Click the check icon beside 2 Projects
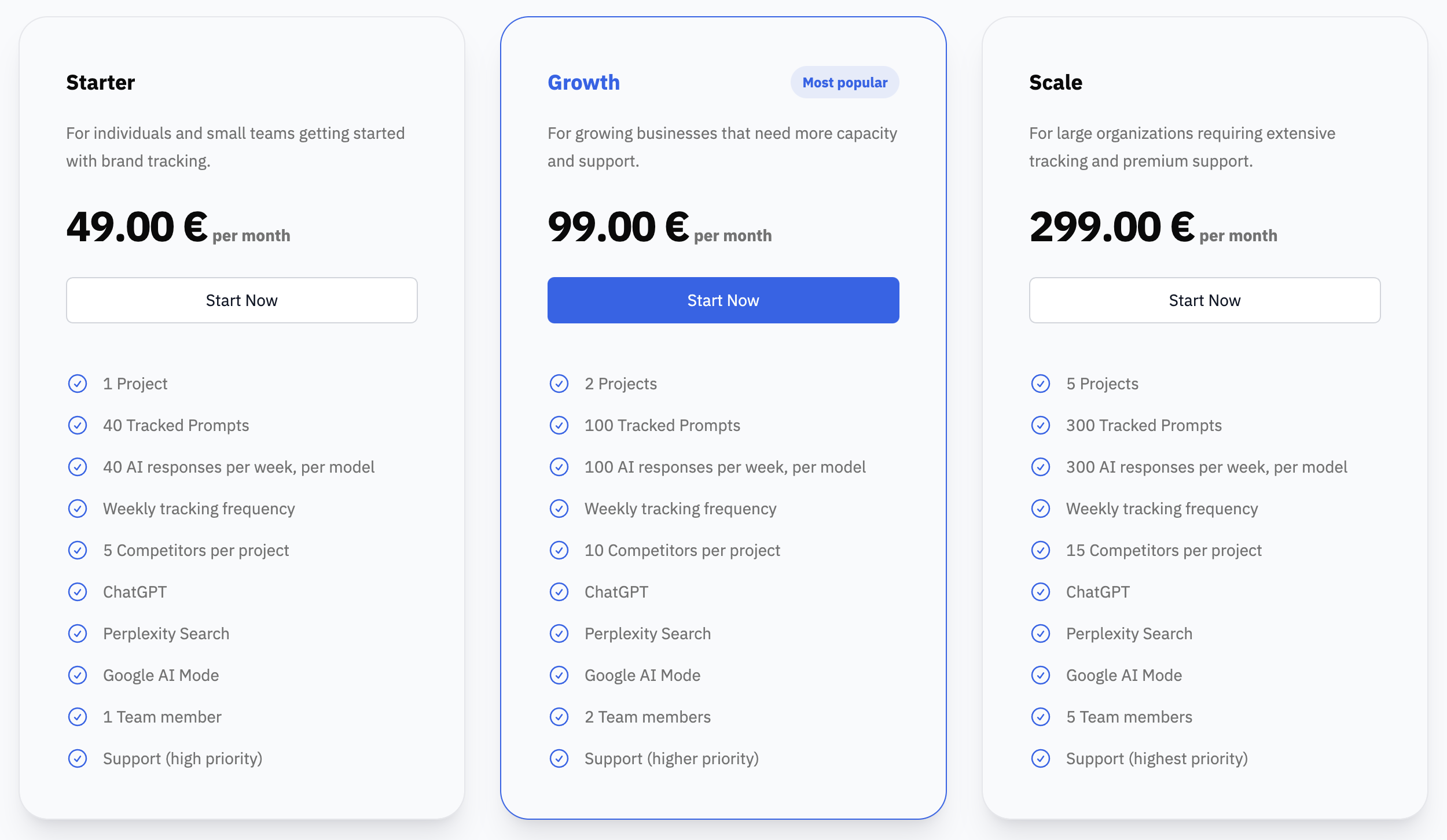Image resolution: width=1447 pixels, height=840 pixels. (559, 384)
